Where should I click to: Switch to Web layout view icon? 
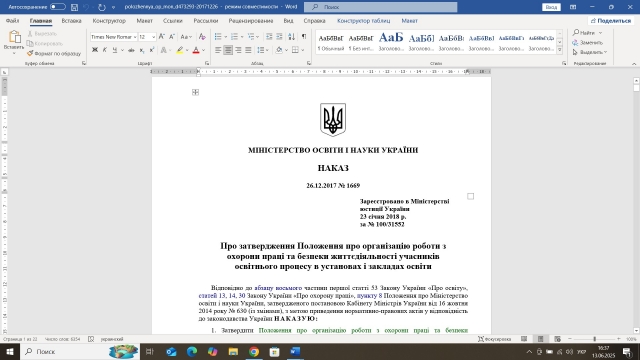[557, 339]
